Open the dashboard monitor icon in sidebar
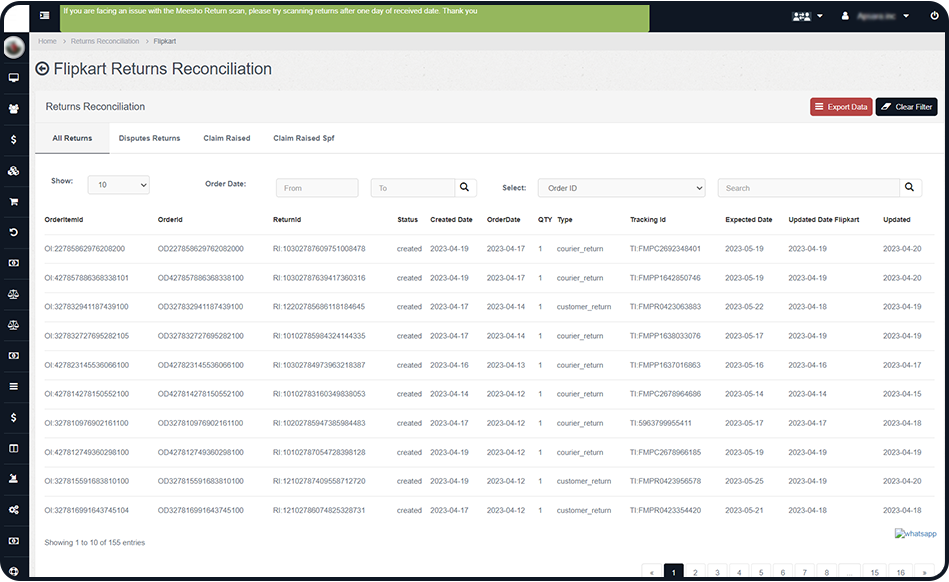 pyautogui.click(x=13, y=77)
